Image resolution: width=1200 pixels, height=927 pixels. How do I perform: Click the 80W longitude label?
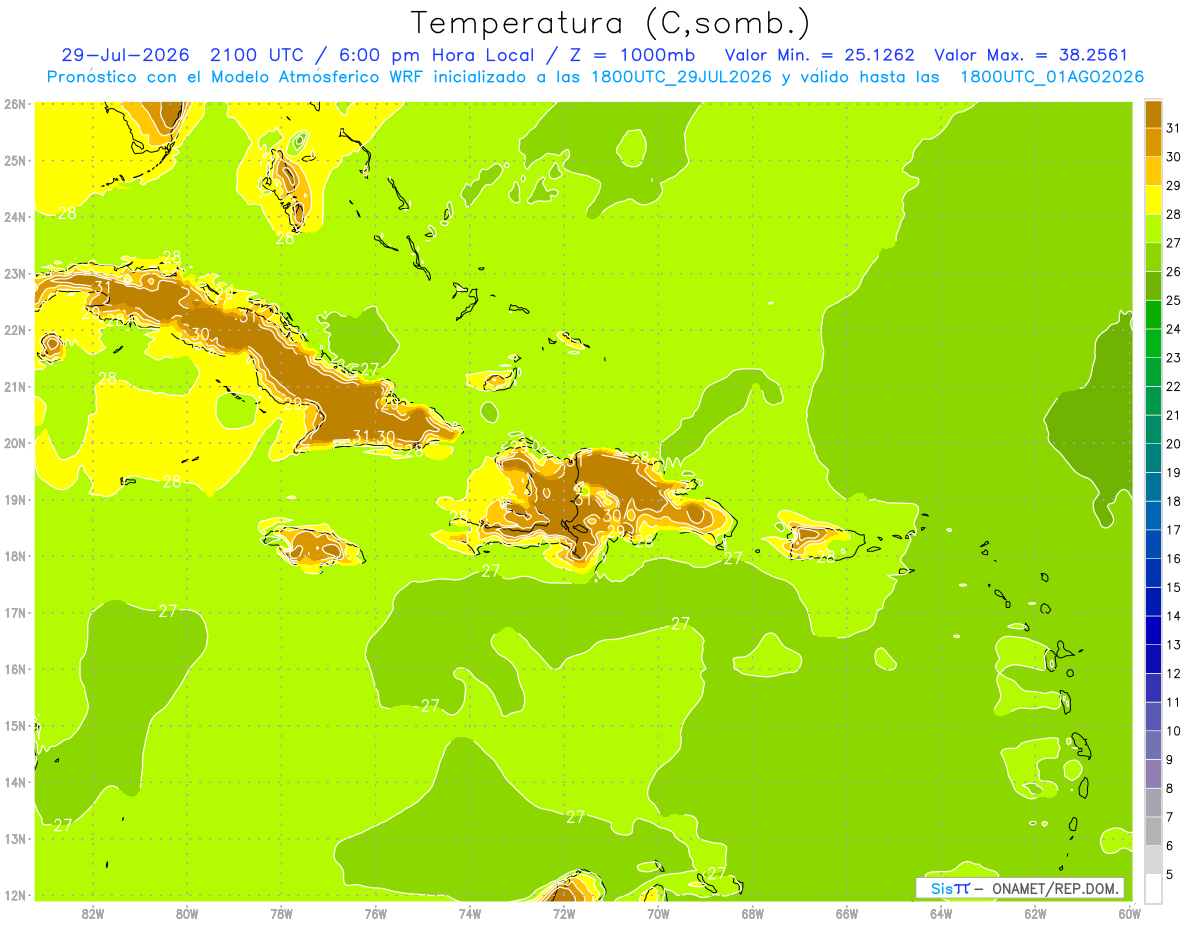186,913
